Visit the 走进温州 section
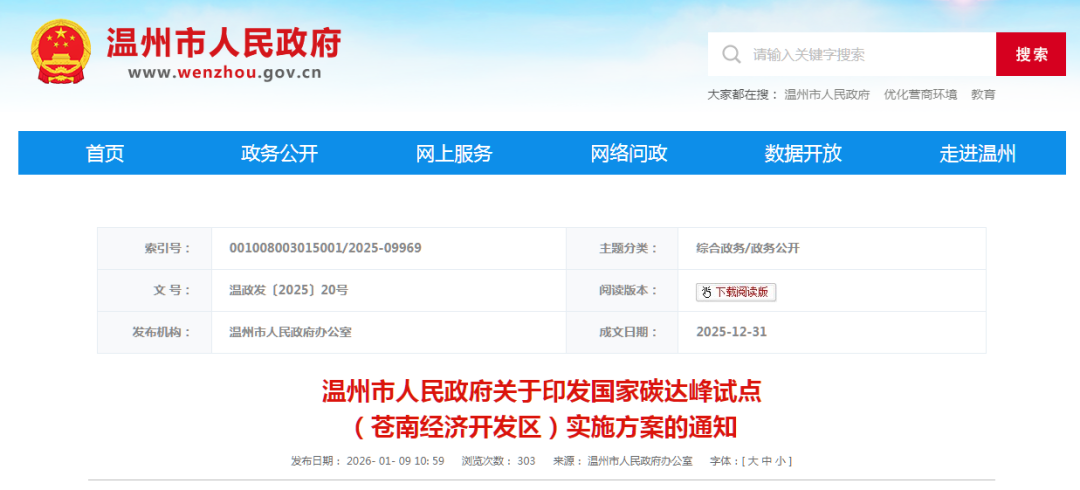Screen dimensions: 1080x490 (977, 153)
